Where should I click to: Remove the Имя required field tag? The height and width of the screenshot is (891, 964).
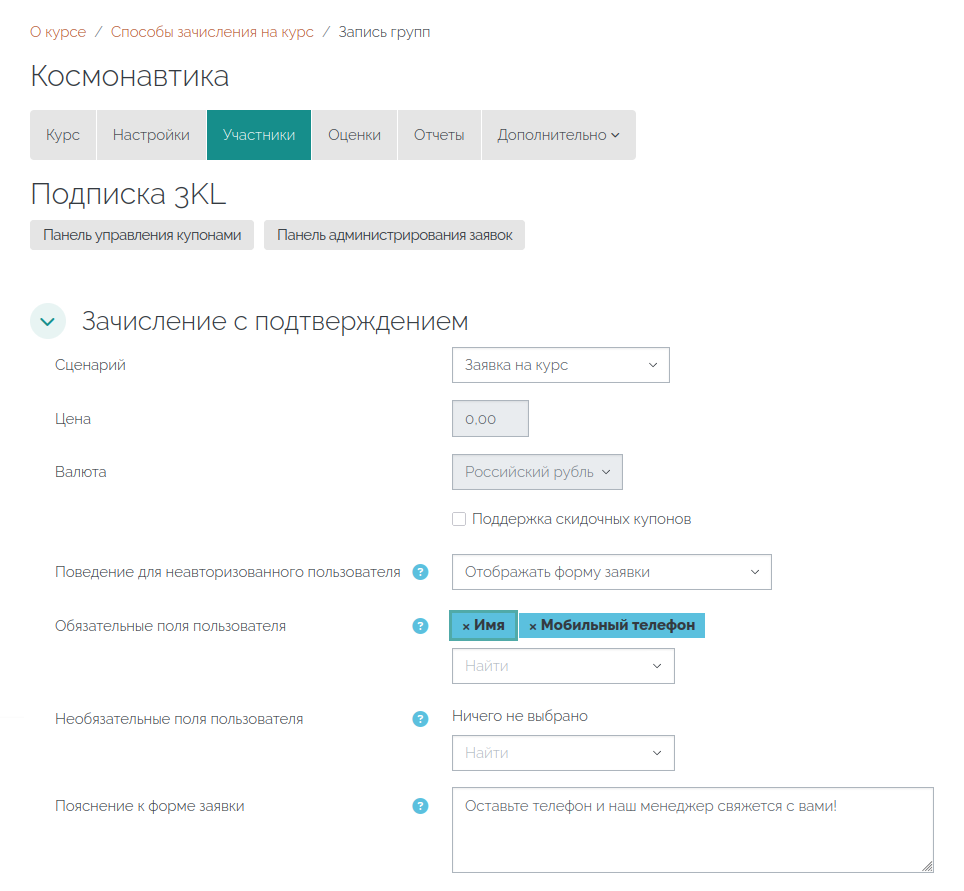pyautogui.click(x=483, y=625)
